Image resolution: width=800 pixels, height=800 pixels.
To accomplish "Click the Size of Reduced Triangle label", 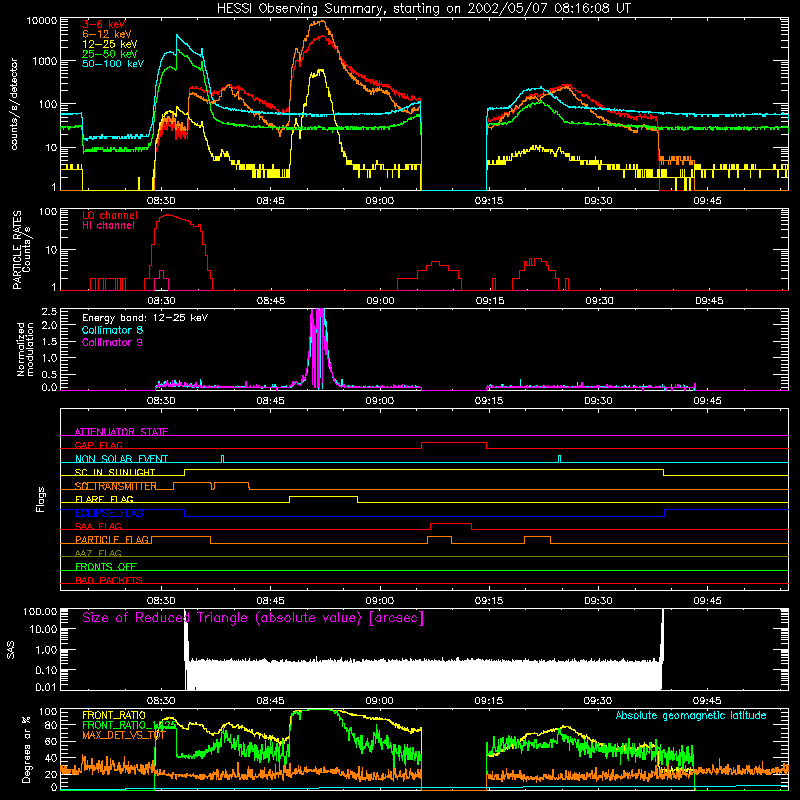I will pyautogui.click(x=253, y=618).
